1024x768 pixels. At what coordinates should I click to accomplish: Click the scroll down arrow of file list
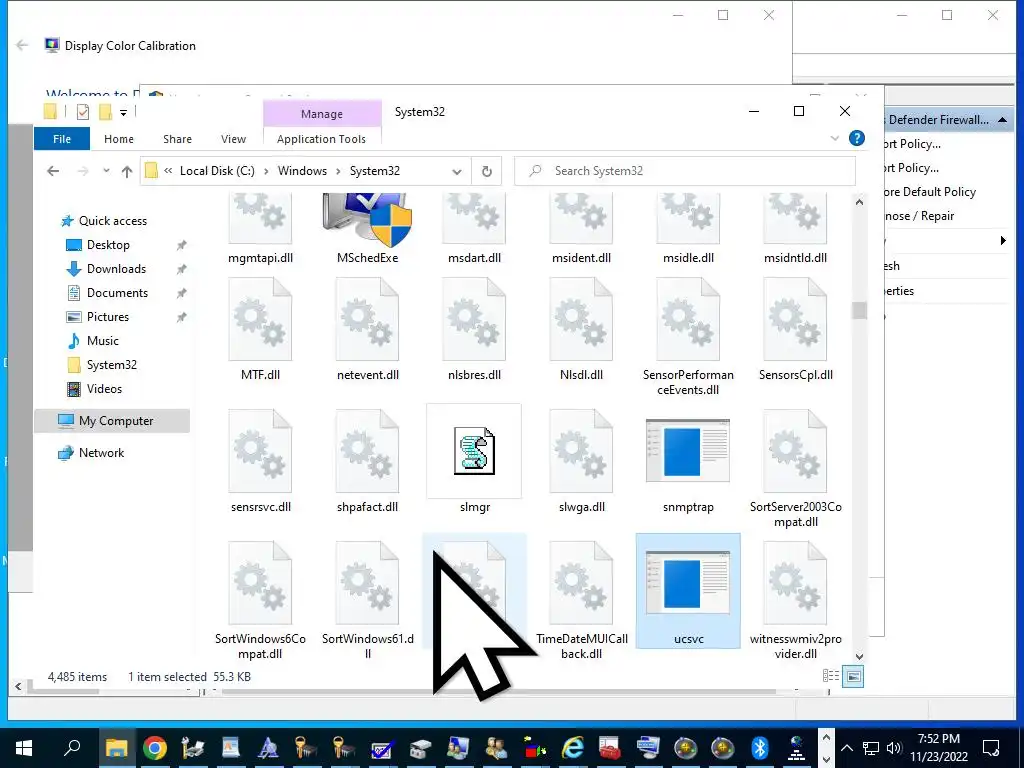tap(859, 657)
